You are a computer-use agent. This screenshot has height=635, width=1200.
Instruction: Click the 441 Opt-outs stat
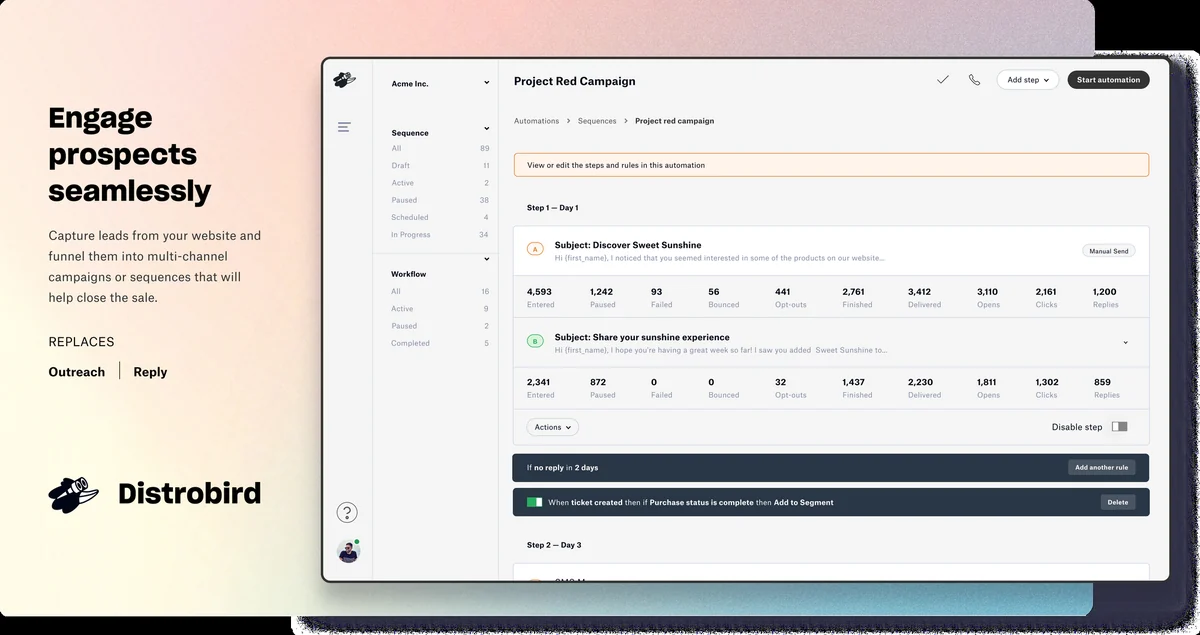[790, 297]
